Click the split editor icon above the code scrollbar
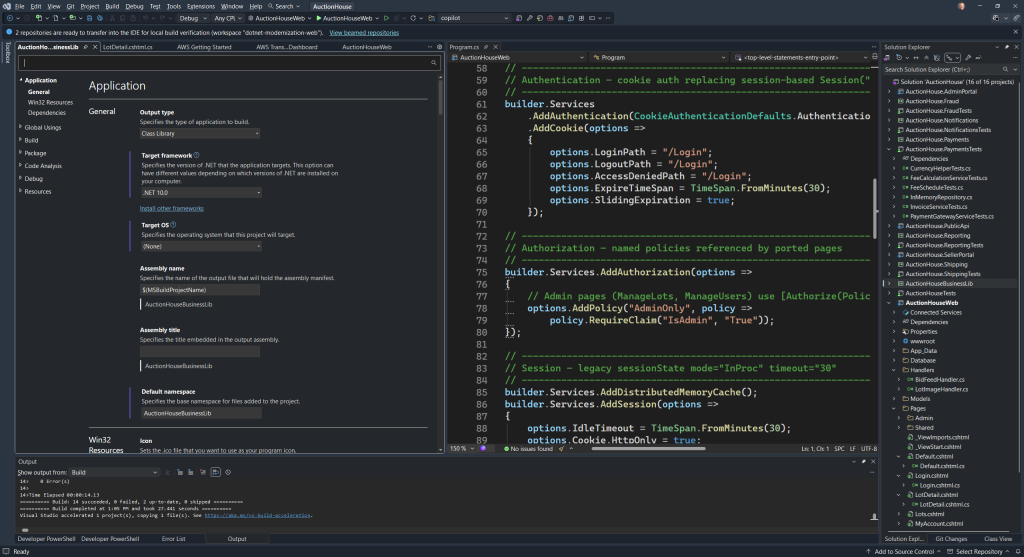This screenshot has height=557, width=1024. (x=875, y=57)
